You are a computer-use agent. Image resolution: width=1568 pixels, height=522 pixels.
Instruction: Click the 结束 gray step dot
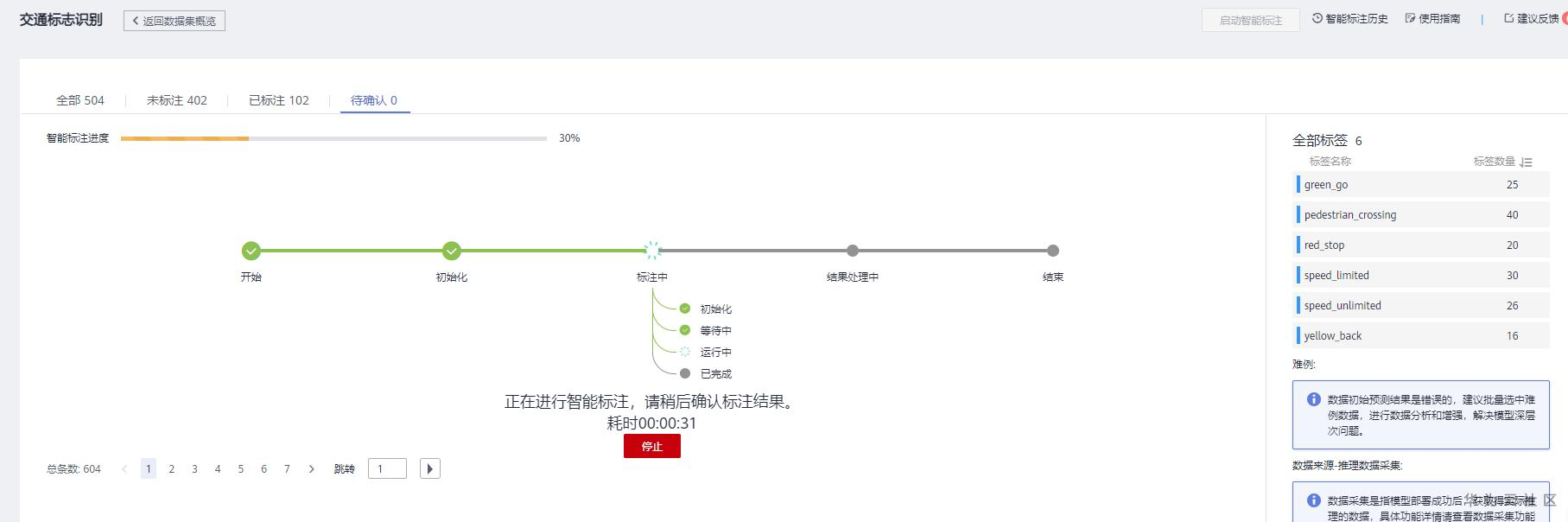1052,251
